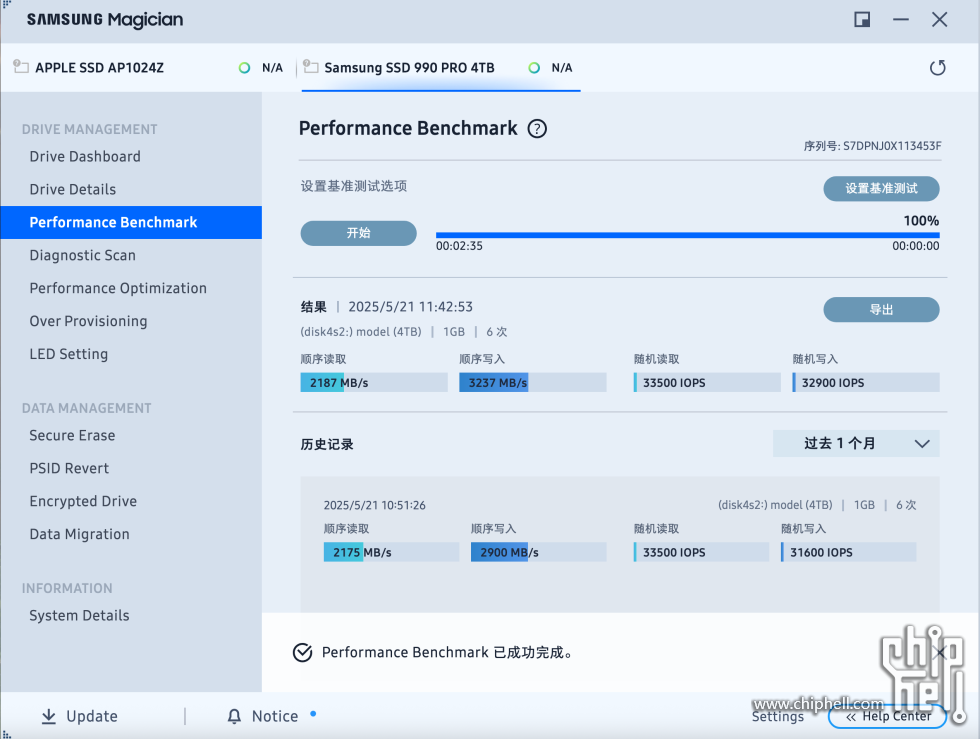Click the 开始 start benchmark button

pos(359,233)
